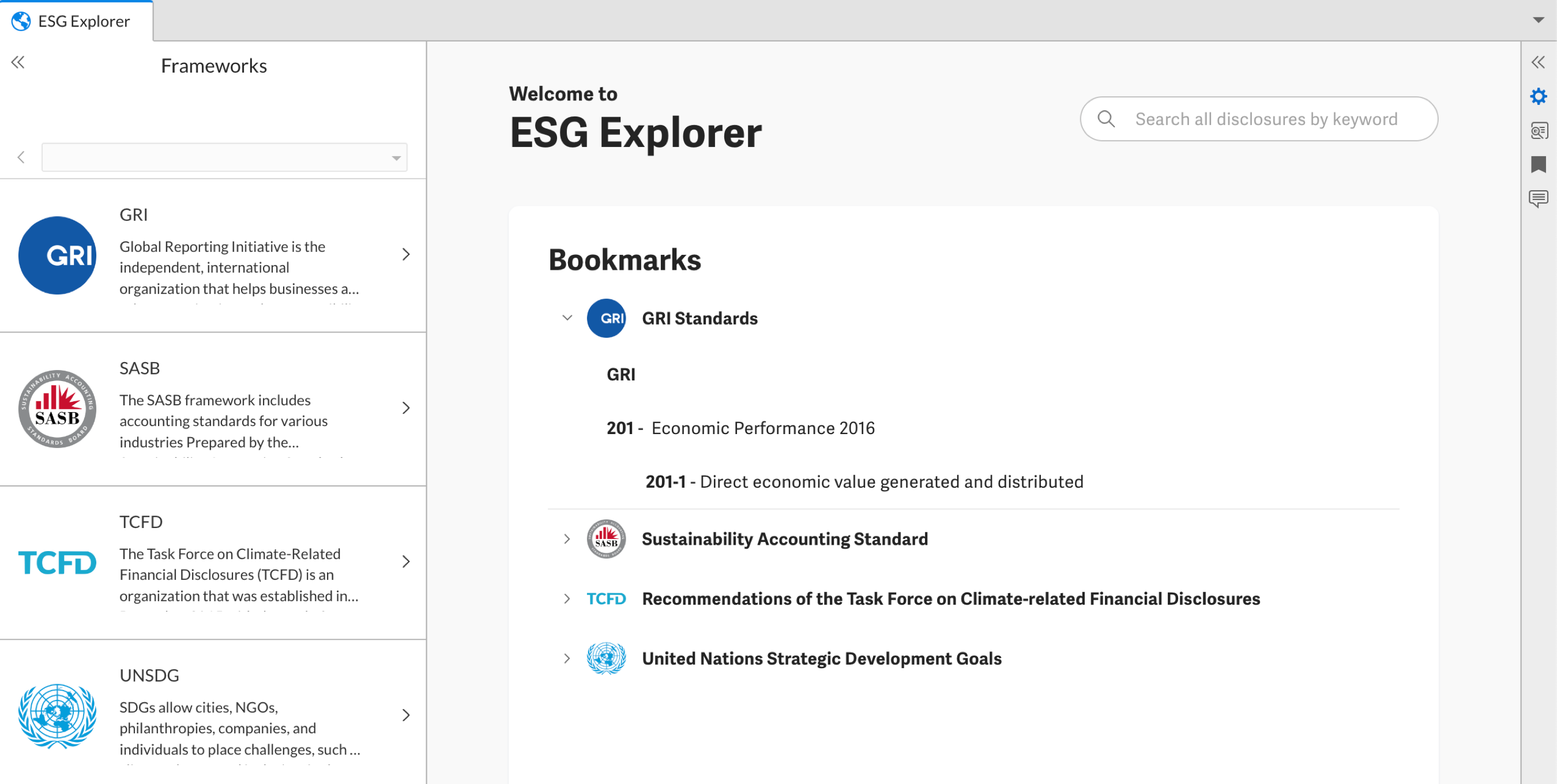1557x784 pixels.
Task: Click the GRI framework logo
Action: point(58,255)
